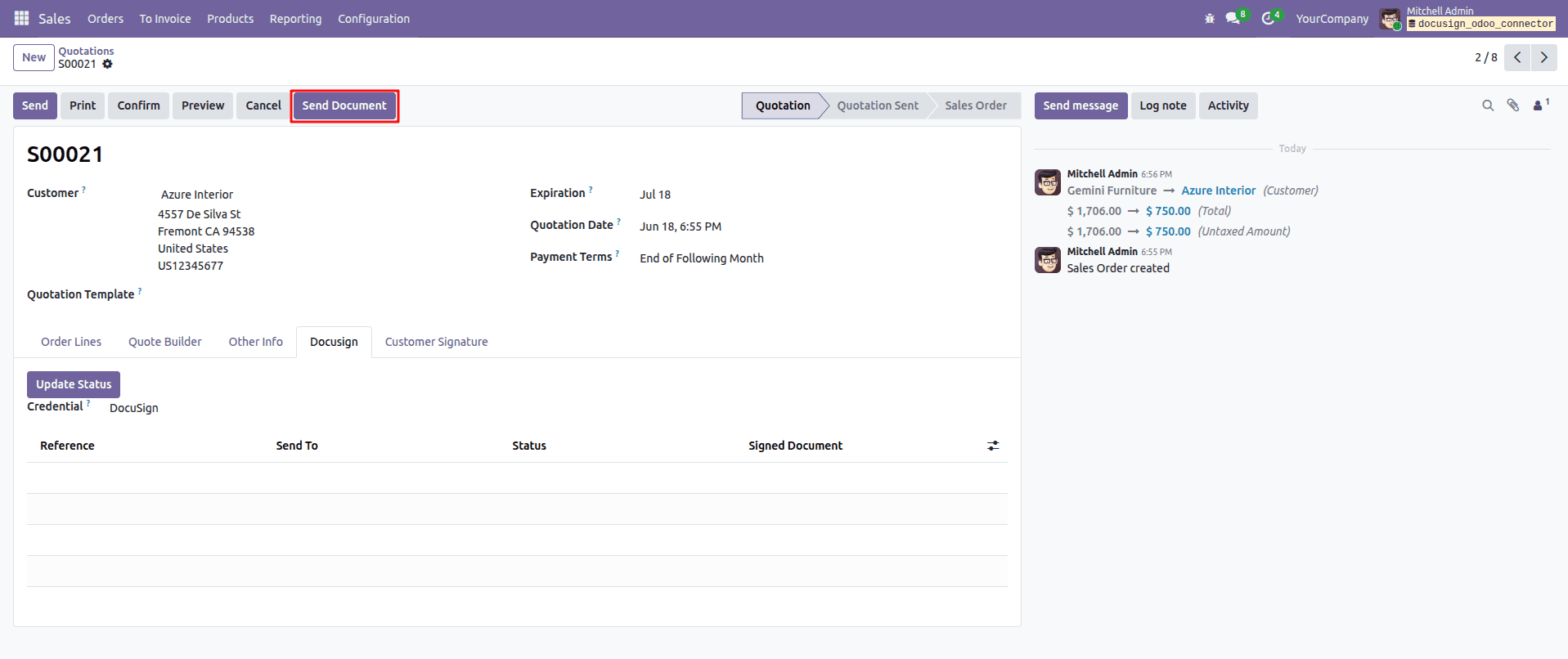Open the Configuration menu

click(x=374, y=18)
